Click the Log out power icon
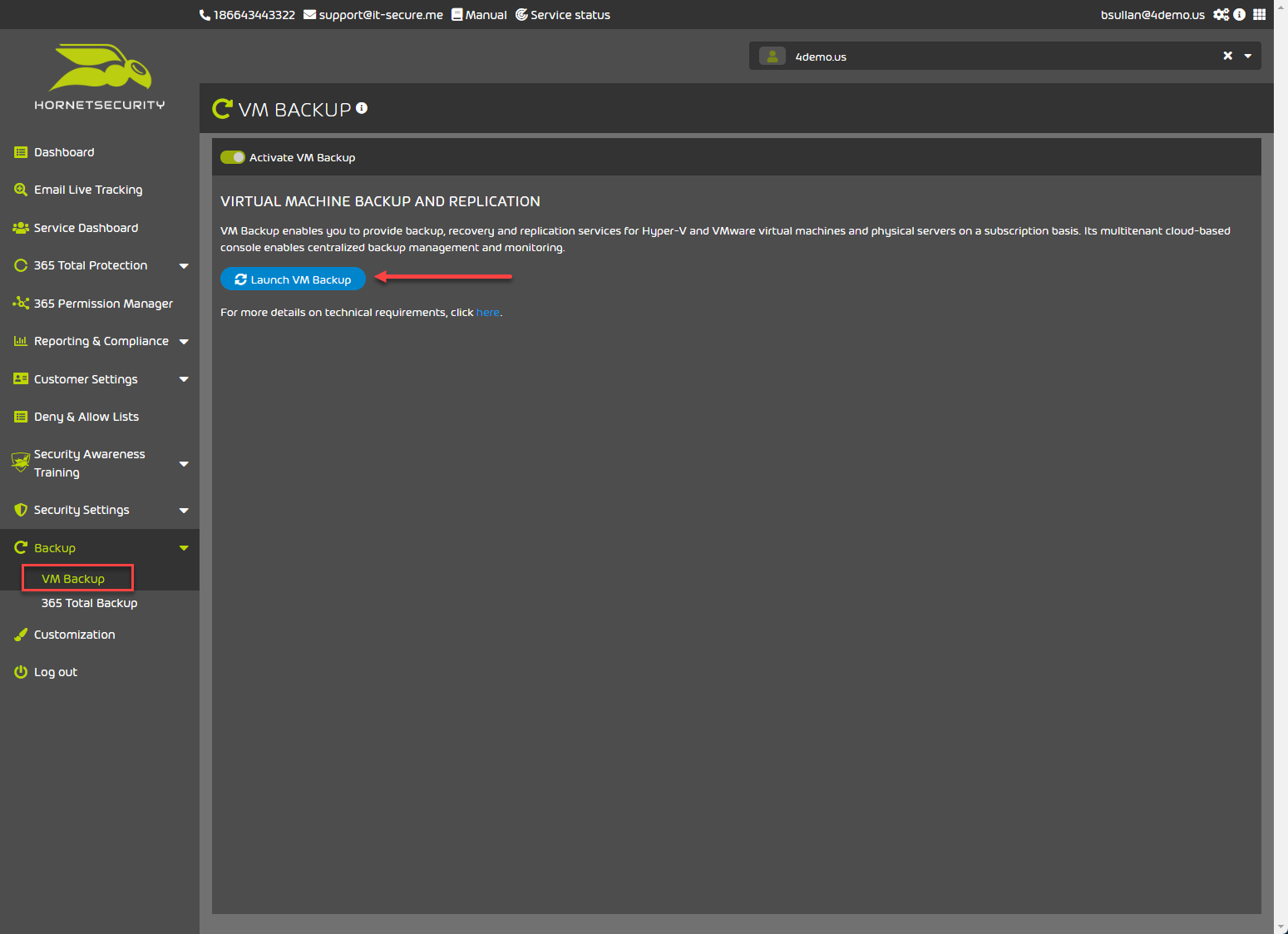 coord(21,672)
